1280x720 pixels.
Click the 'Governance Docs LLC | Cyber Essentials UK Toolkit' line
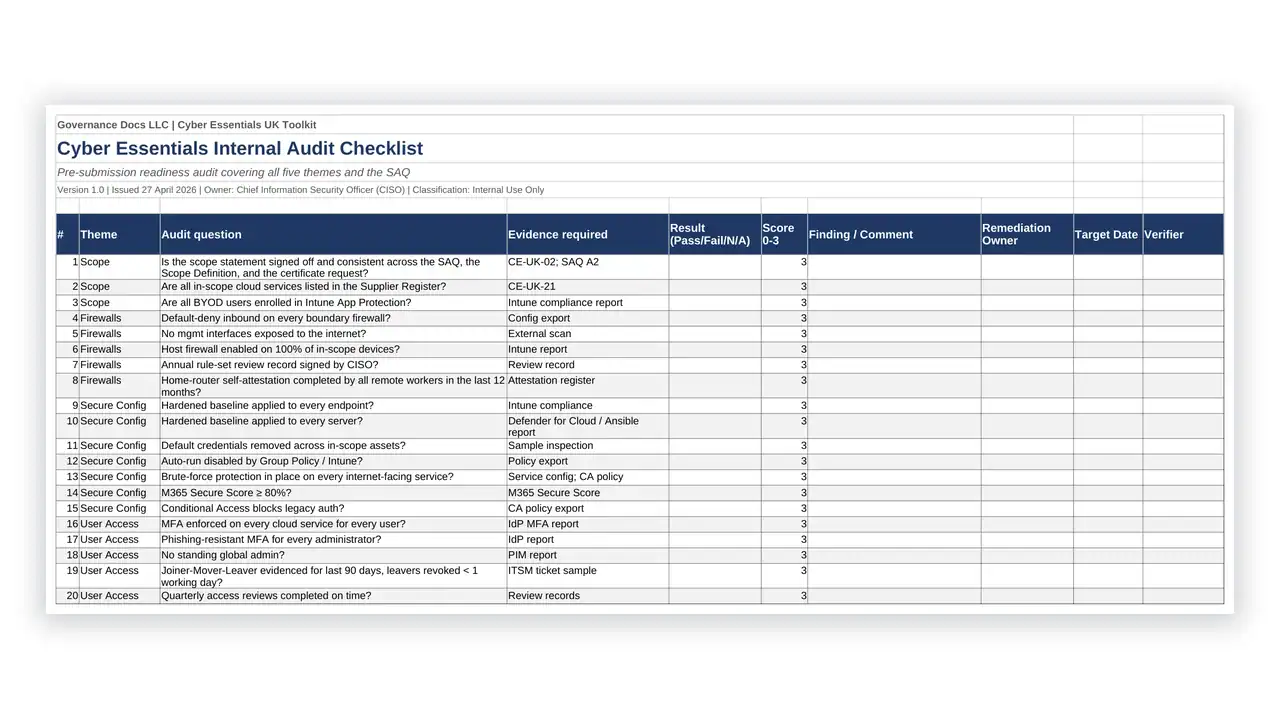pos(187,125)
